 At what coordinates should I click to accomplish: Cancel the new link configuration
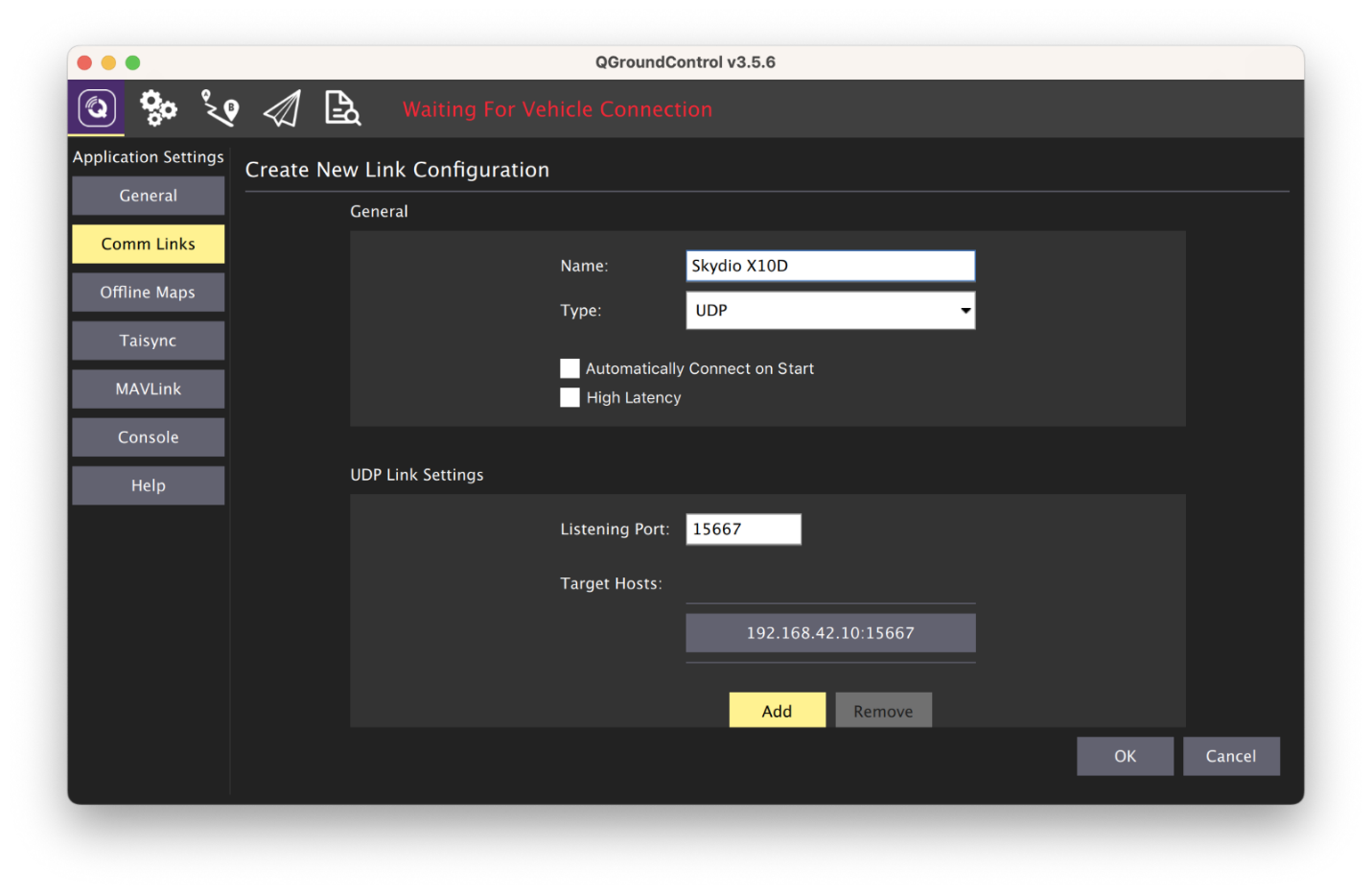(1231, 756)
